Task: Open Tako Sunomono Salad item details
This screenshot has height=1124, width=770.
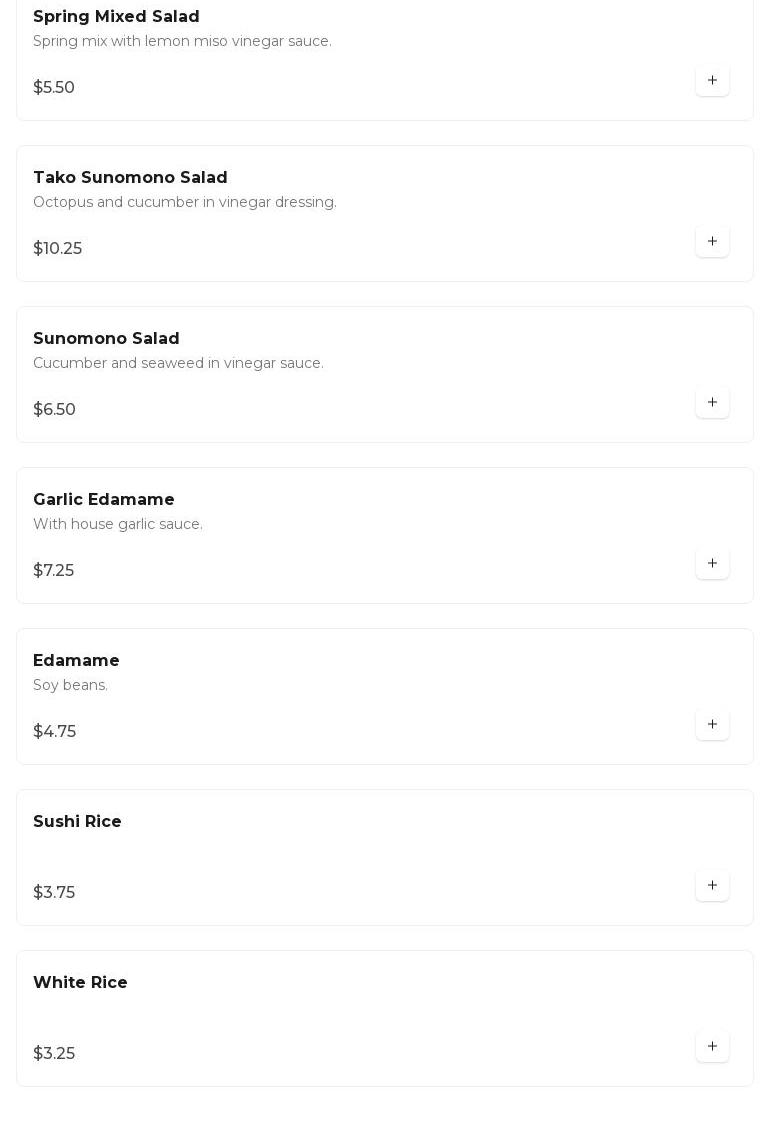Action: click(x=130, y=178)
